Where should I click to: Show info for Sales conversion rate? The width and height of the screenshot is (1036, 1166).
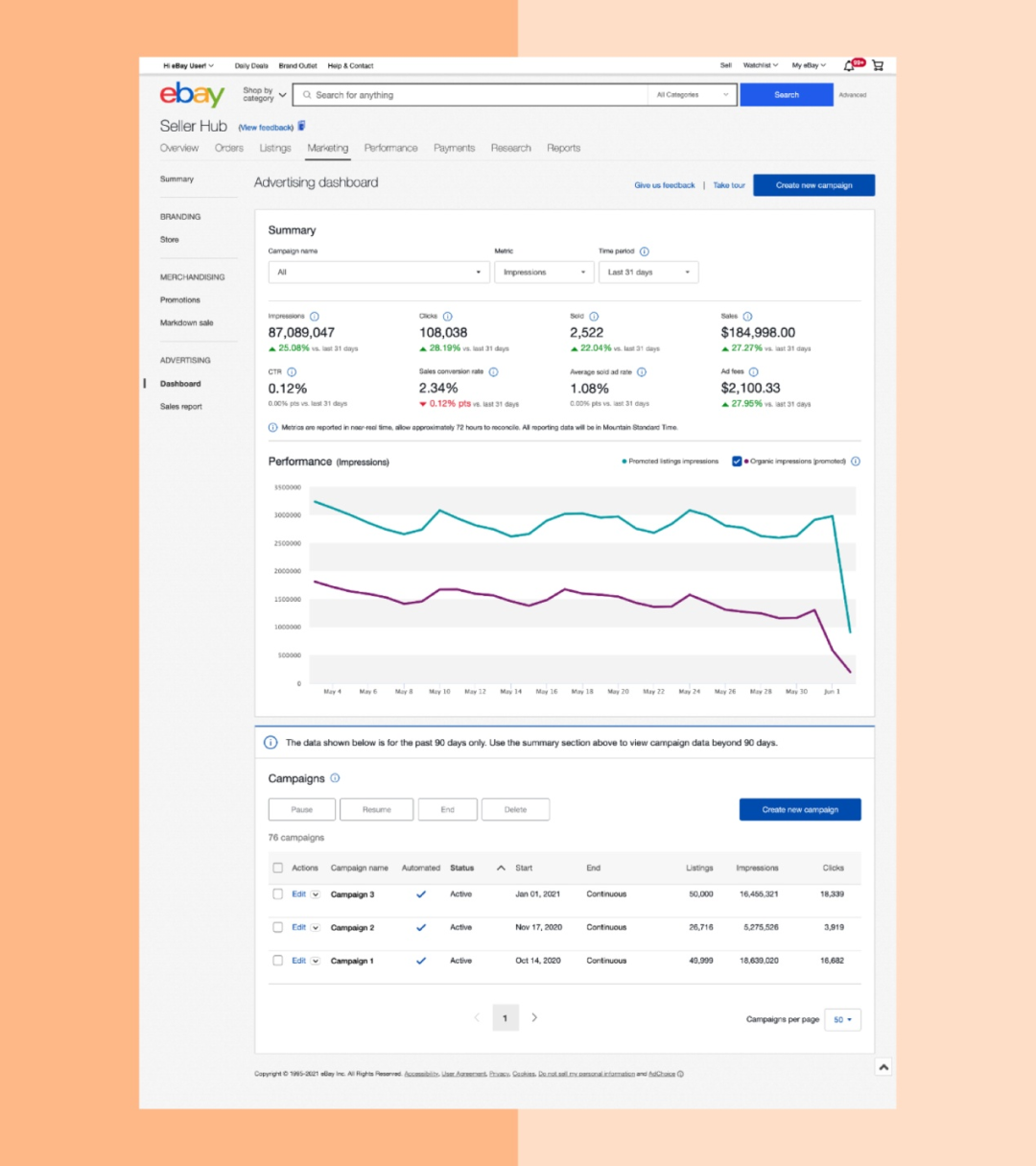[494, 372]
